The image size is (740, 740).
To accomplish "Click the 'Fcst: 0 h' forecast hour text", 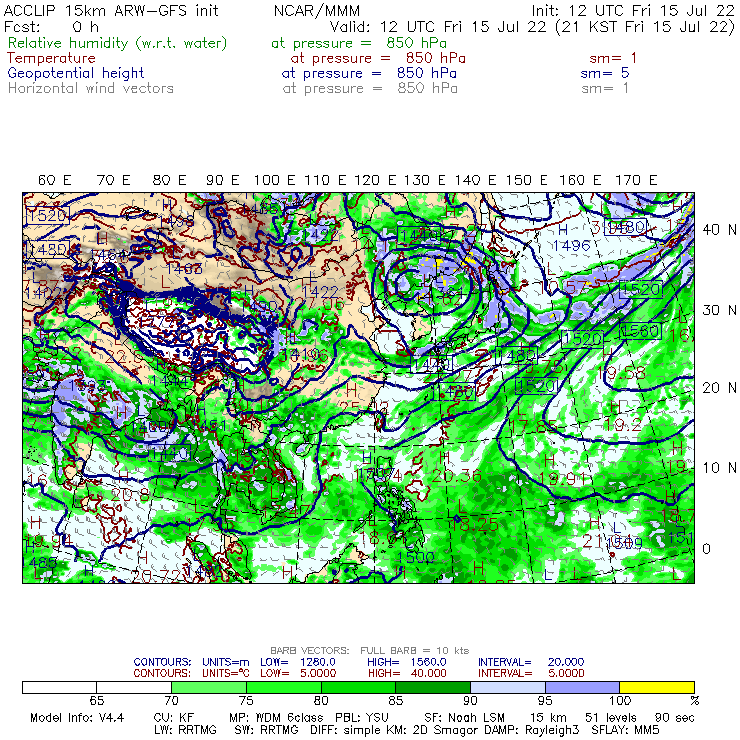I will [x=51, y=26].
